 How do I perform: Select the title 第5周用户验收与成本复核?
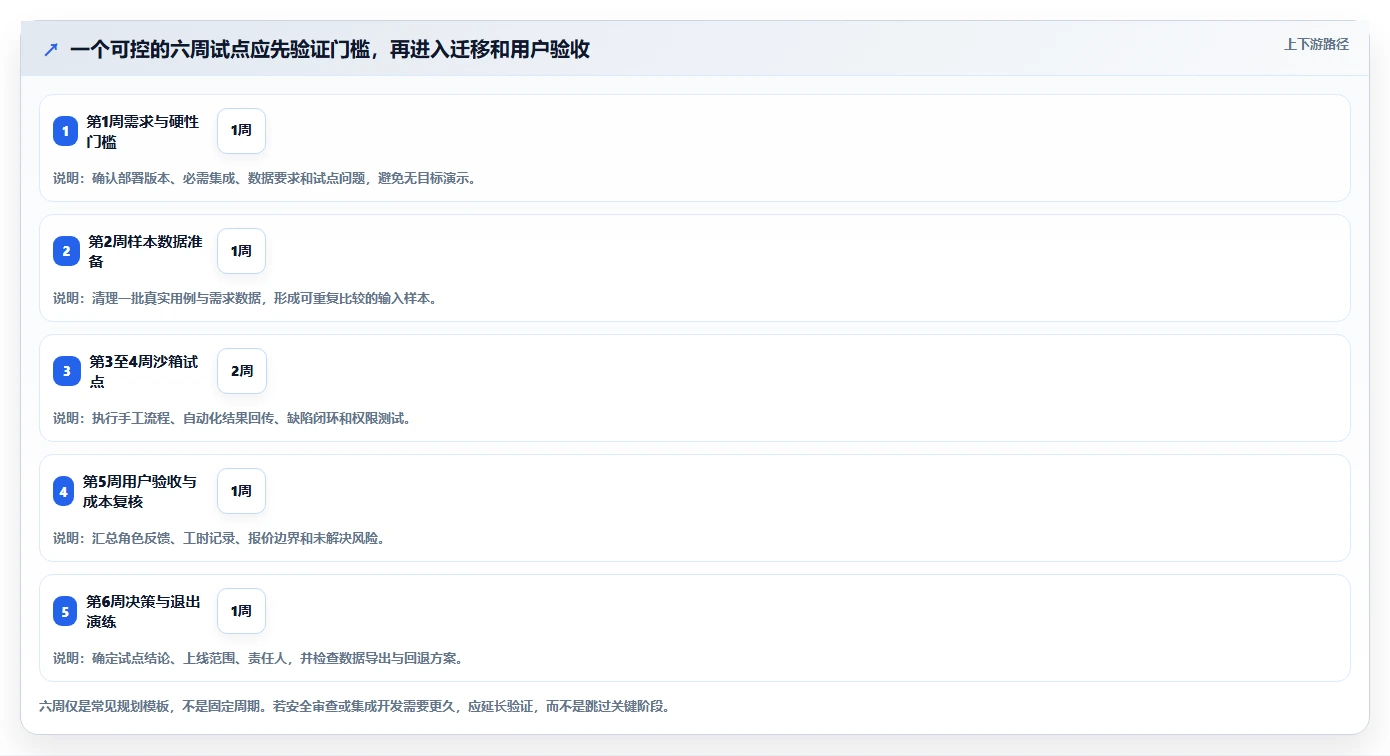point(140,491)
